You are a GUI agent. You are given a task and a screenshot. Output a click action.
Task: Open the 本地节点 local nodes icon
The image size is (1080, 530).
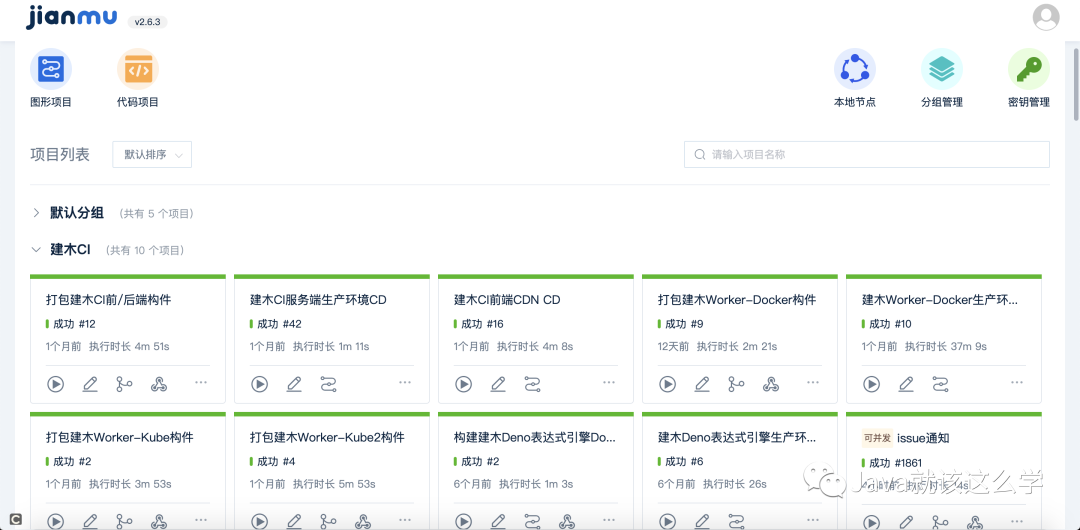855,70
